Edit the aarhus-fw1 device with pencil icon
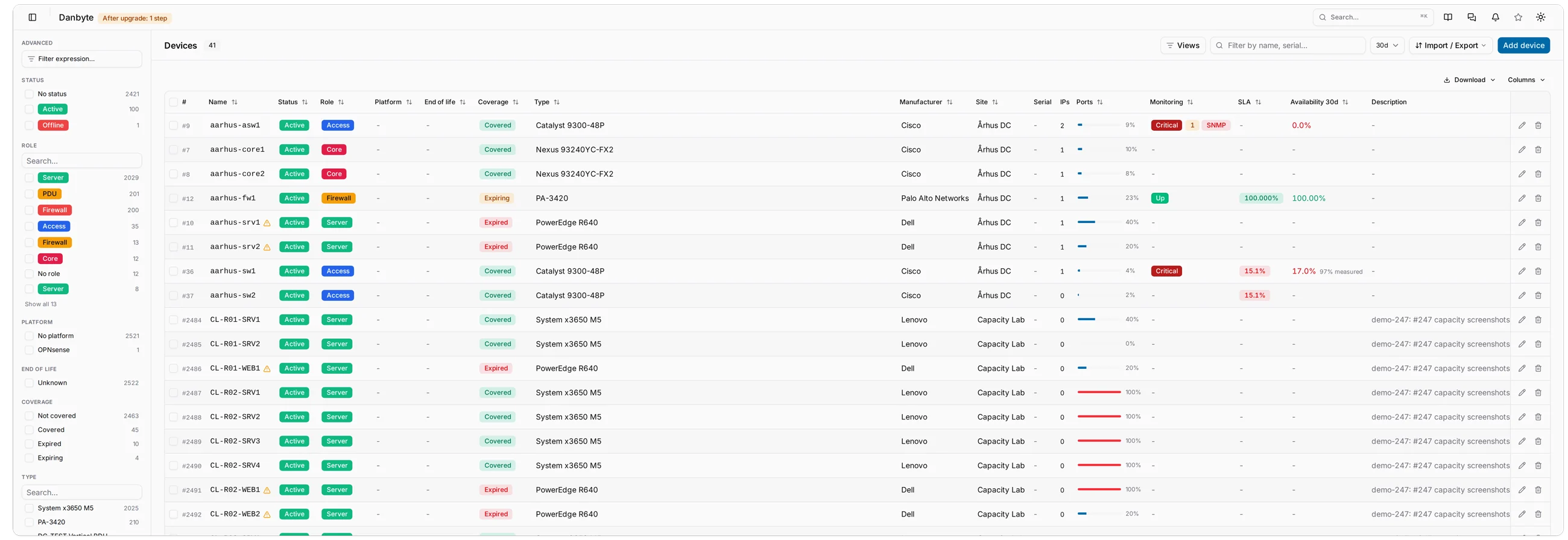Image resolution: width=1568 pixels, height=540 pixels. coord(1522,198)
